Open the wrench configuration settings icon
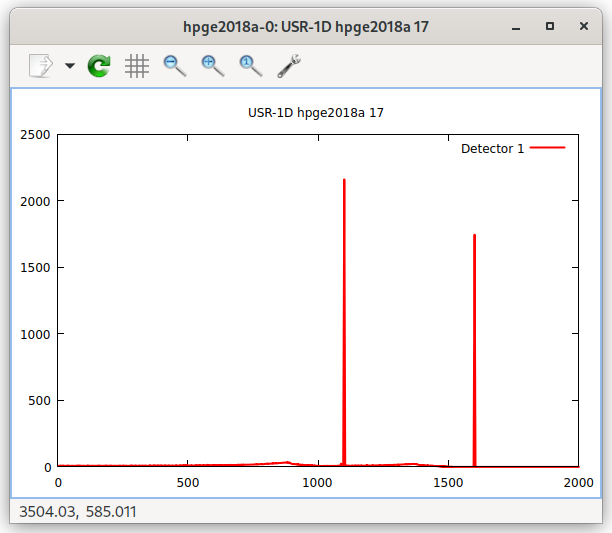 click(289, 66)
